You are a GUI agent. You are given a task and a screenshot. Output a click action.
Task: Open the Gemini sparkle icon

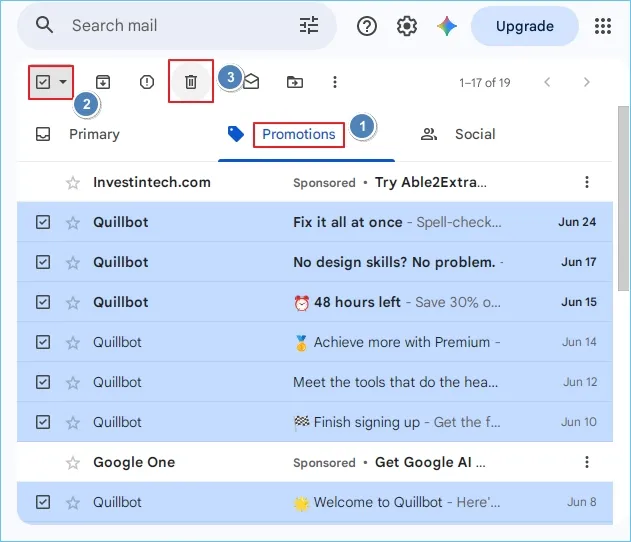click(447, 26)
